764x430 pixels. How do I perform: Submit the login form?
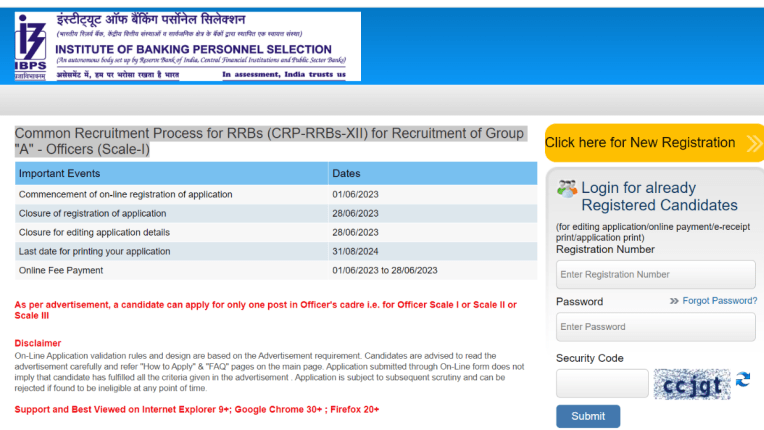click(x=588, y=416)
